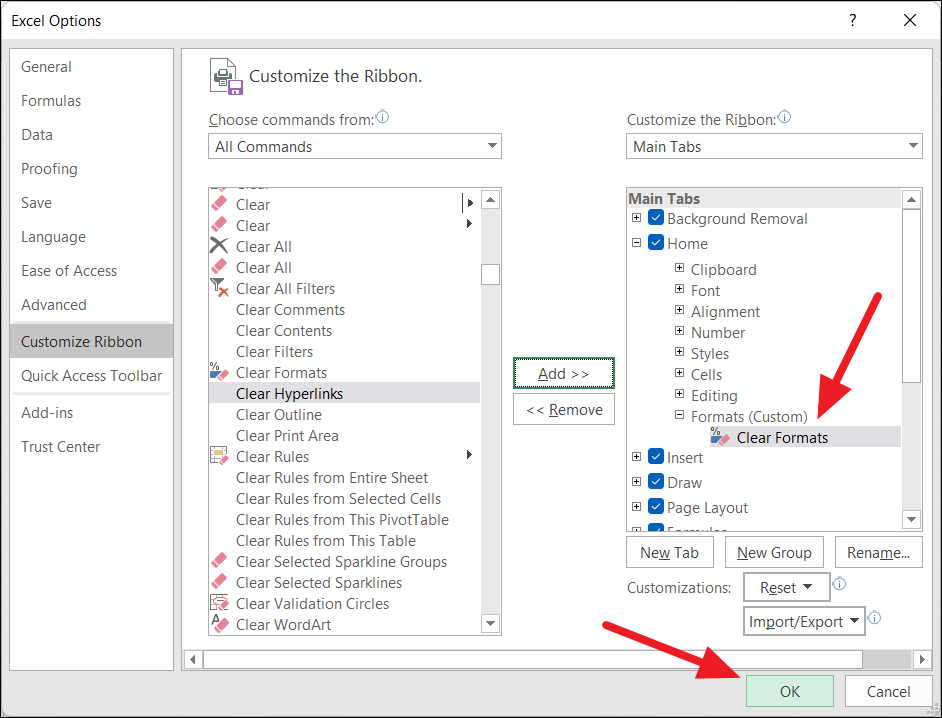Select Clear Print Area command
This screenshot has height=718, width=942.
click(x=344, y=435)
